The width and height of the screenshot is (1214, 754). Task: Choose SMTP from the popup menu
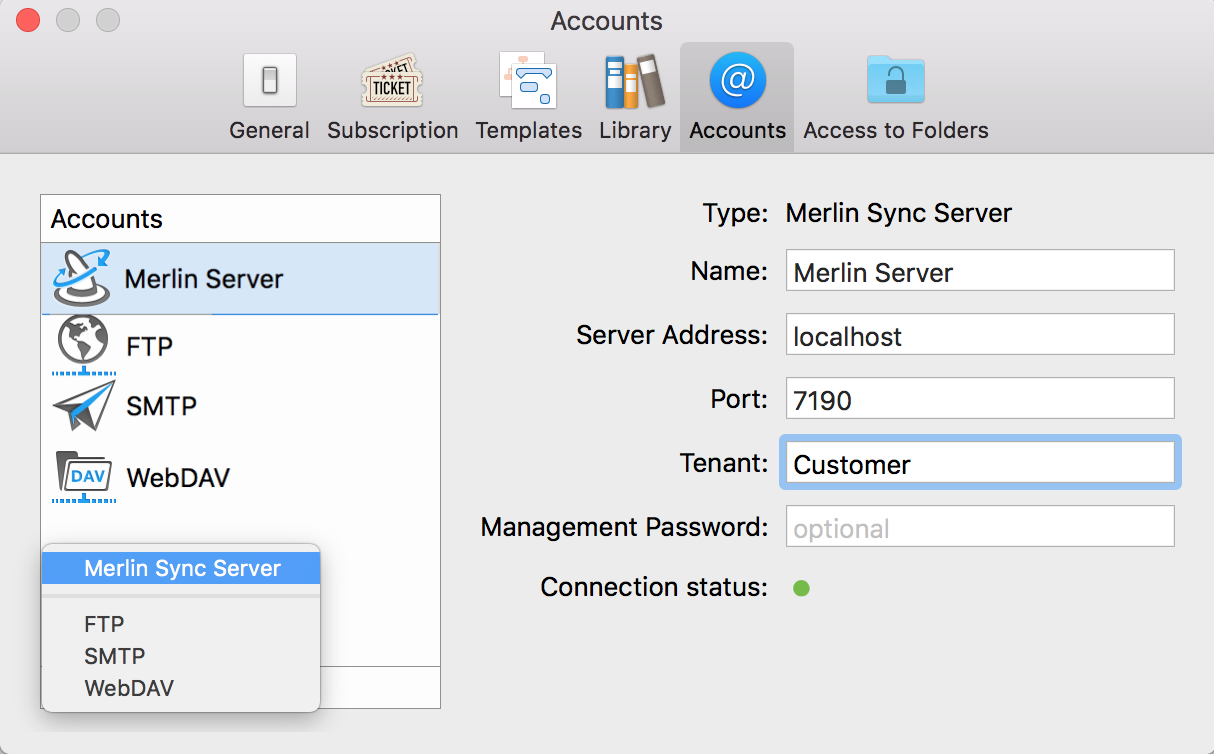click(181, 656)
